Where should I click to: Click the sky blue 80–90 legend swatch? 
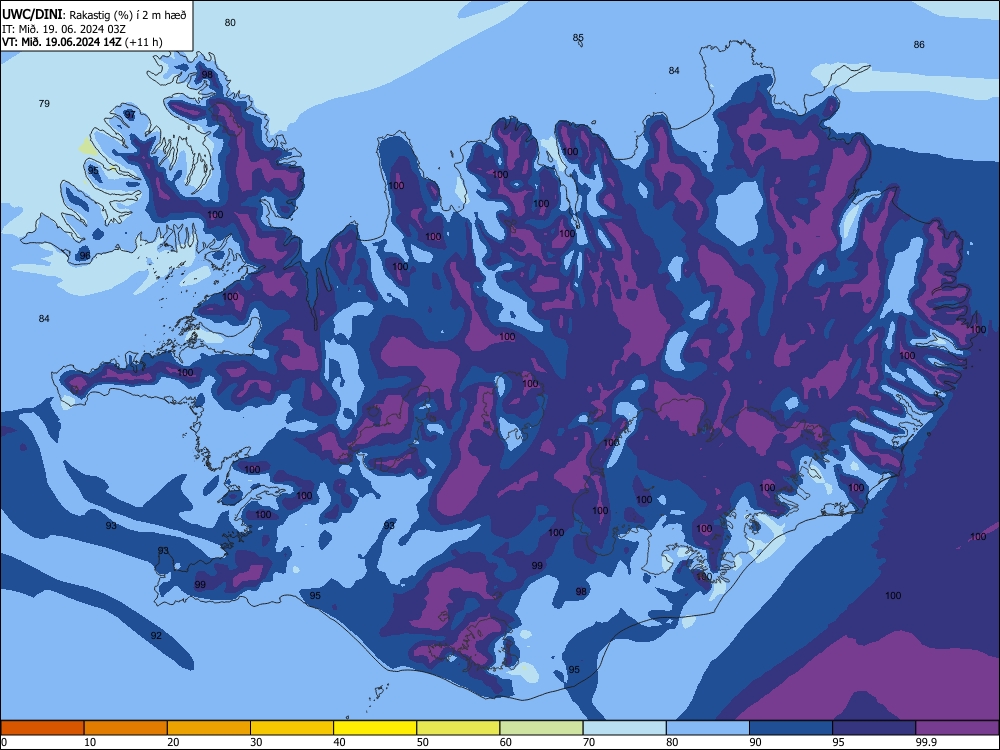click(708, 728)
